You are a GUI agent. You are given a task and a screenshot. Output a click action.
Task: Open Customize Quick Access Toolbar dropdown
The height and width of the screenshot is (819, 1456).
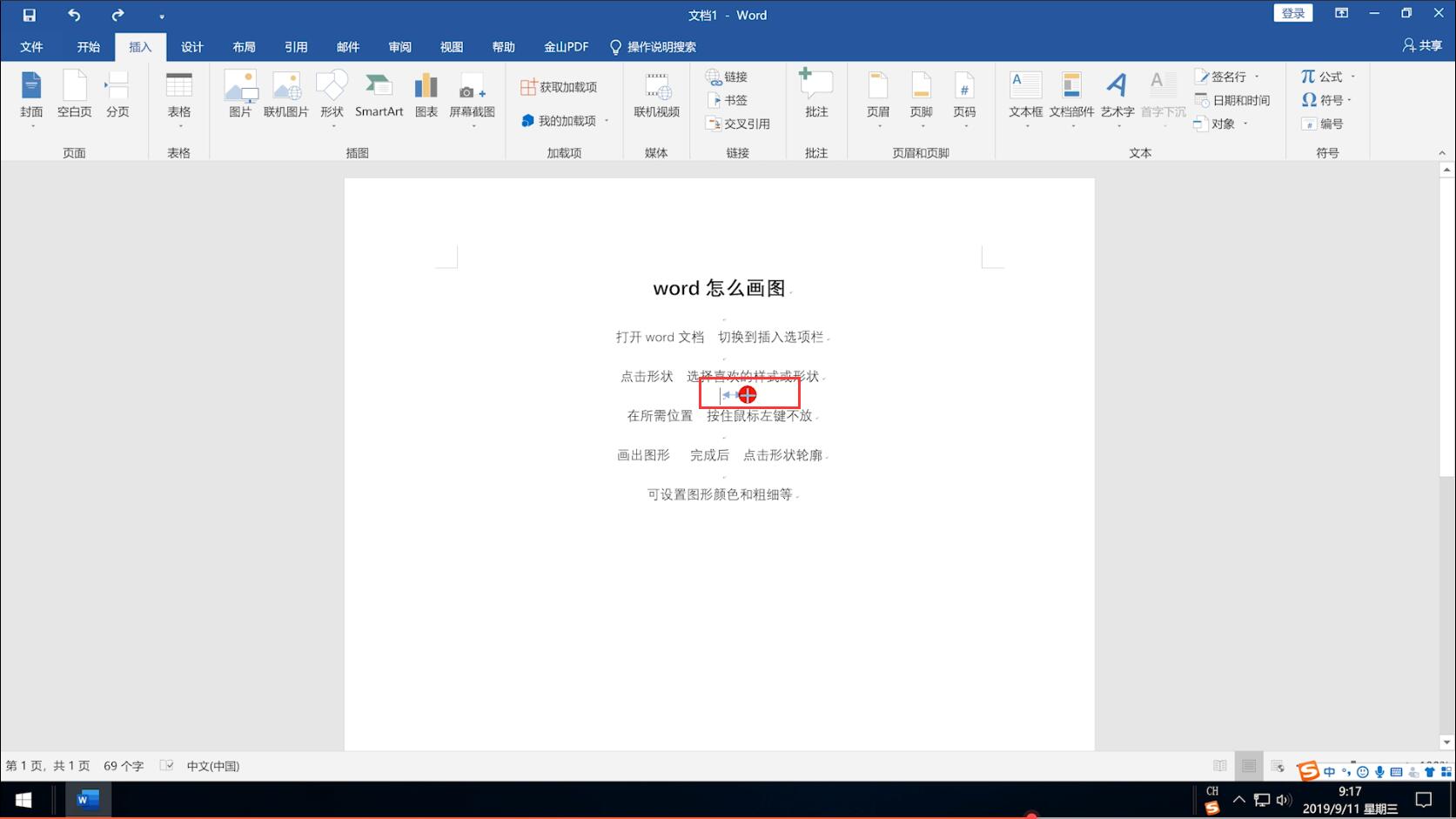point(162,17)
